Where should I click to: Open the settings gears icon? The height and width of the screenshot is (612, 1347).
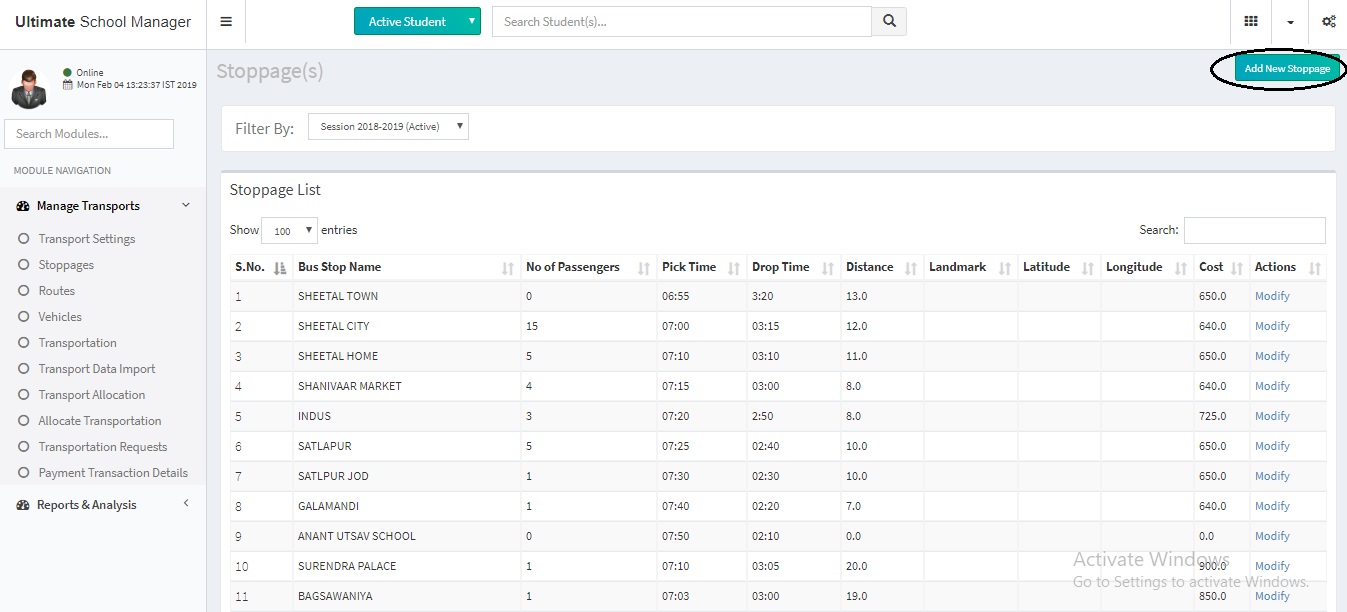pos(1329,21)
